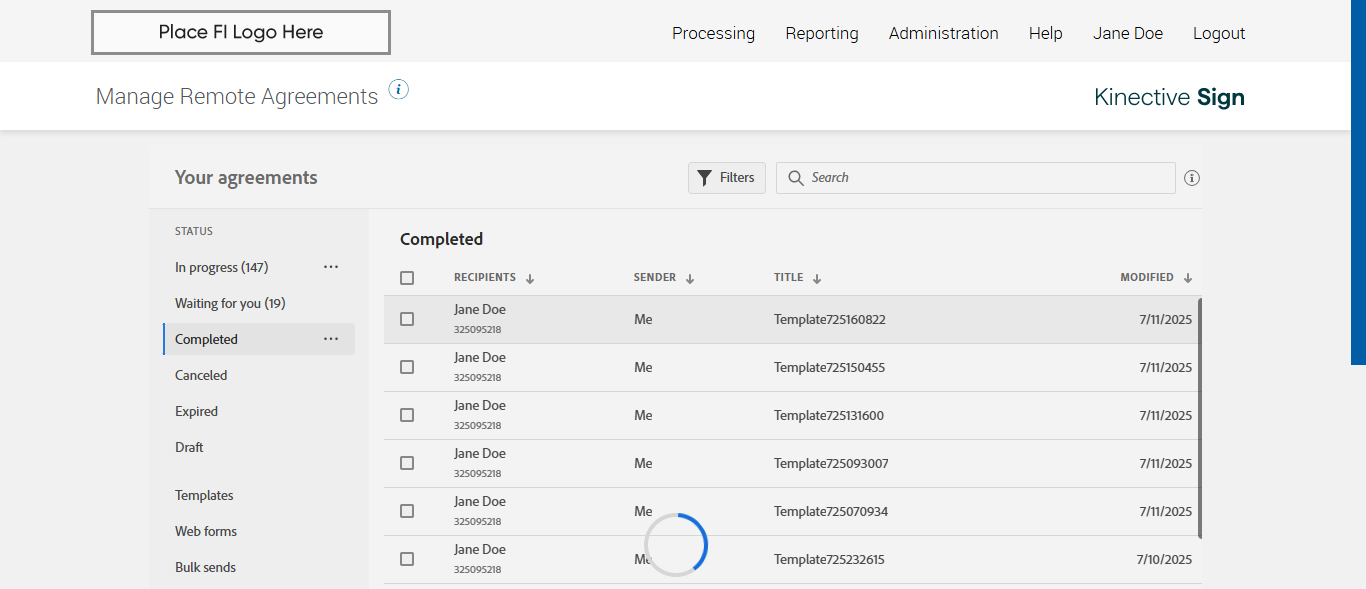Click the info icon beside Manage Remote Agreements
Viewport: 1366px width, 589px height.
[399, 89]
